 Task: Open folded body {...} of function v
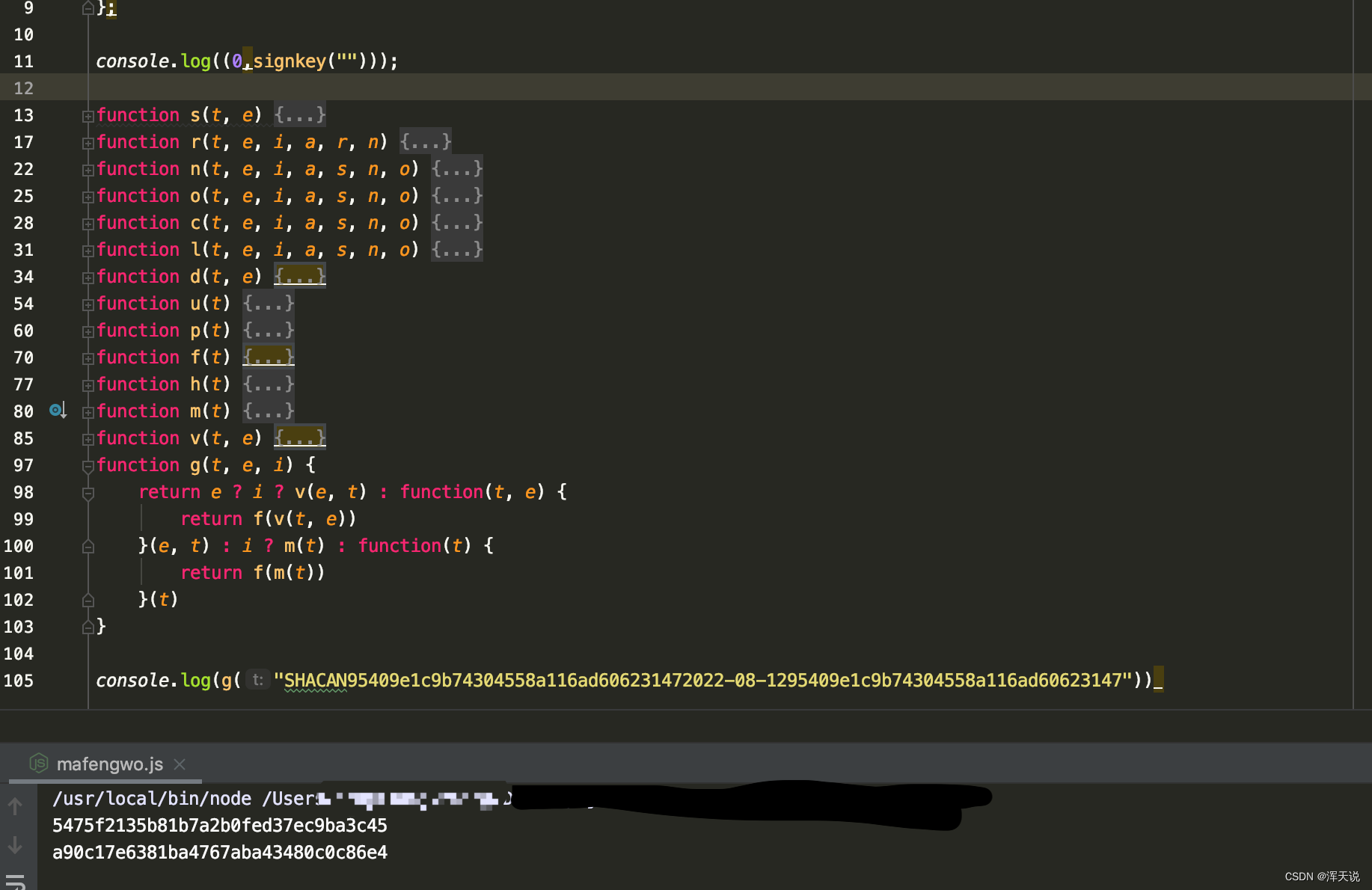click(x=299, y=438)
